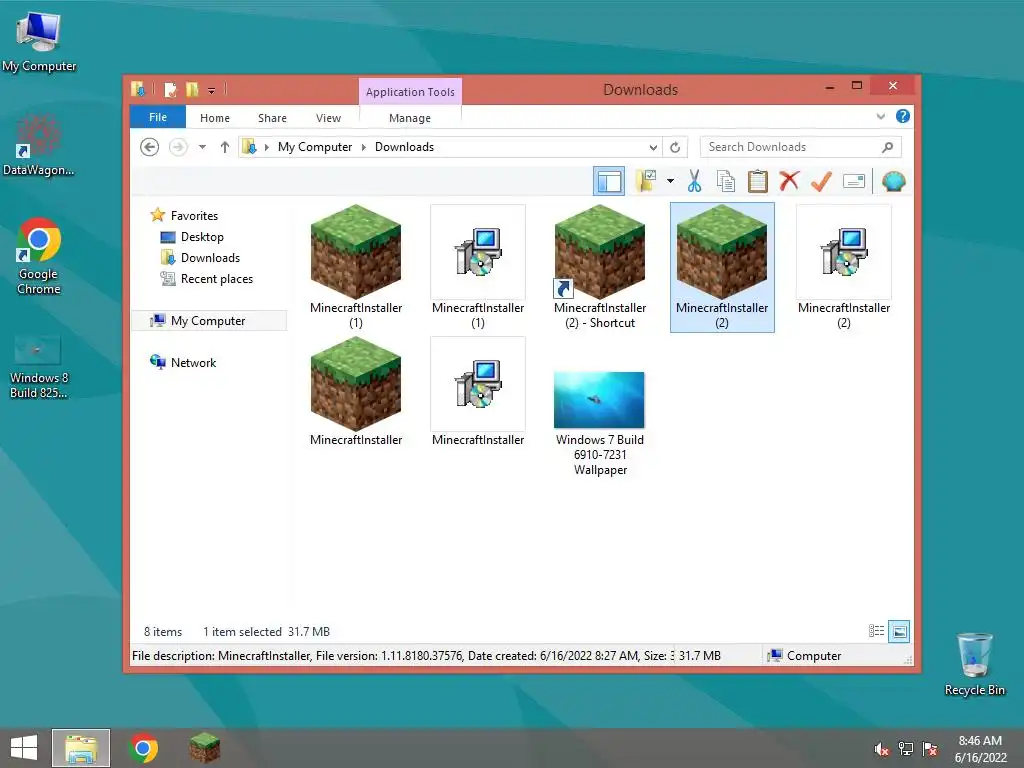Switch to large icons view in status bar

point(899,631)
